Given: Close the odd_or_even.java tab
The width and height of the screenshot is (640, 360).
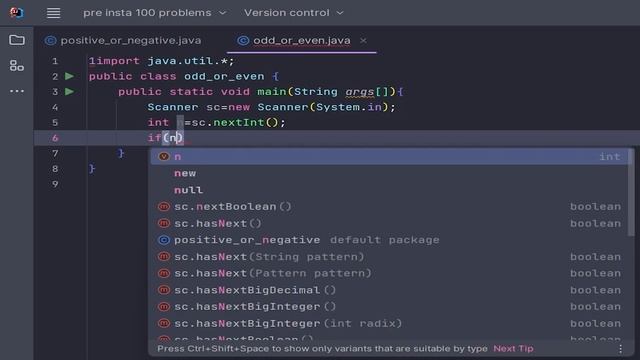Looking at the screenshot, I should [363, 40].
